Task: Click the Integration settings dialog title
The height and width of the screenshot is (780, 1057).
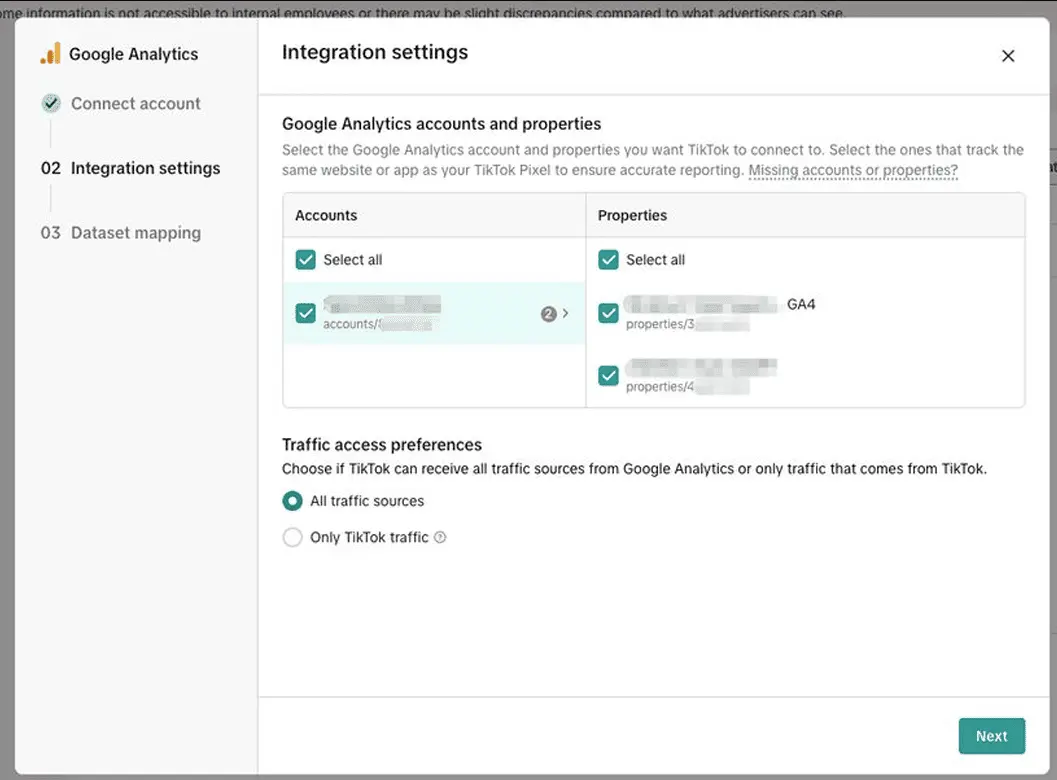Action: 375,53
